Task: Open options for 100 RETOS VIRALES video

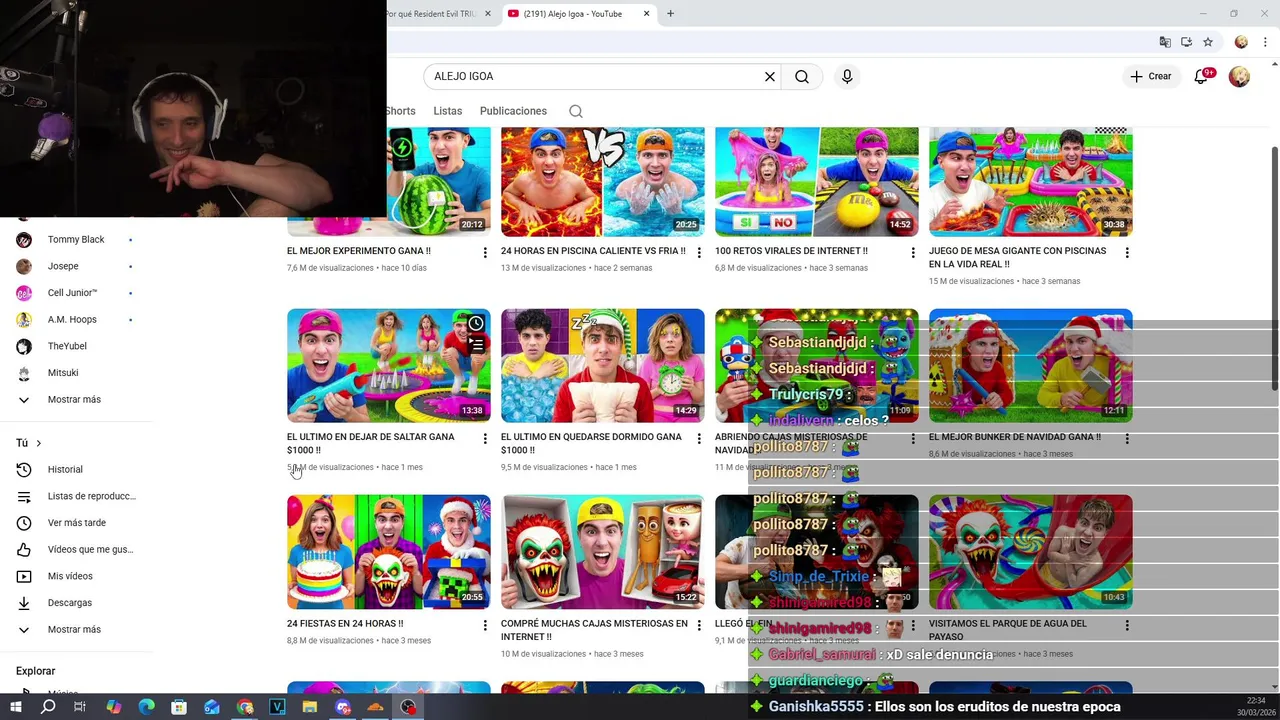Action: point(913,253)
